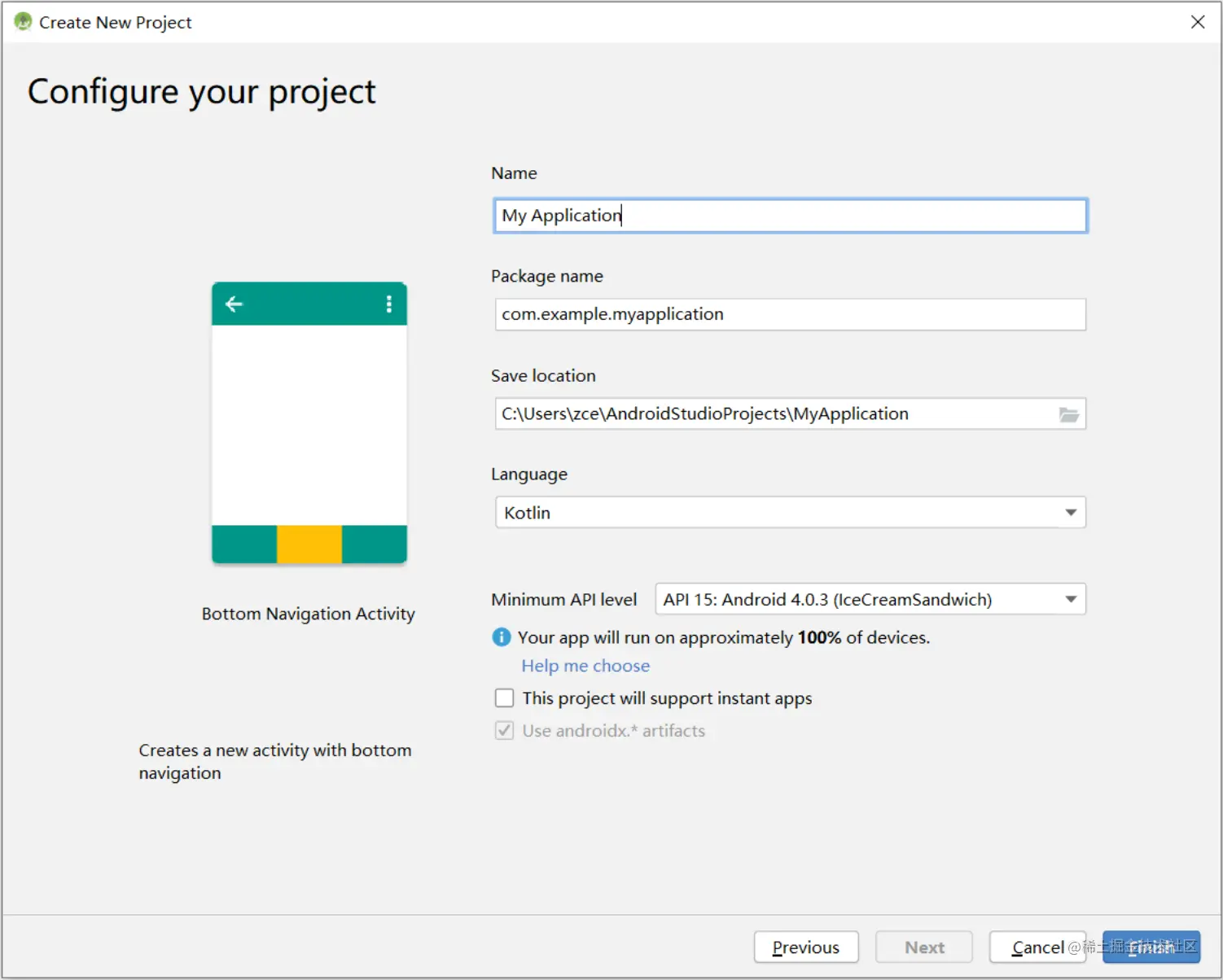
Task: Click the grayed-out Next button
Action: click(924, 947)
